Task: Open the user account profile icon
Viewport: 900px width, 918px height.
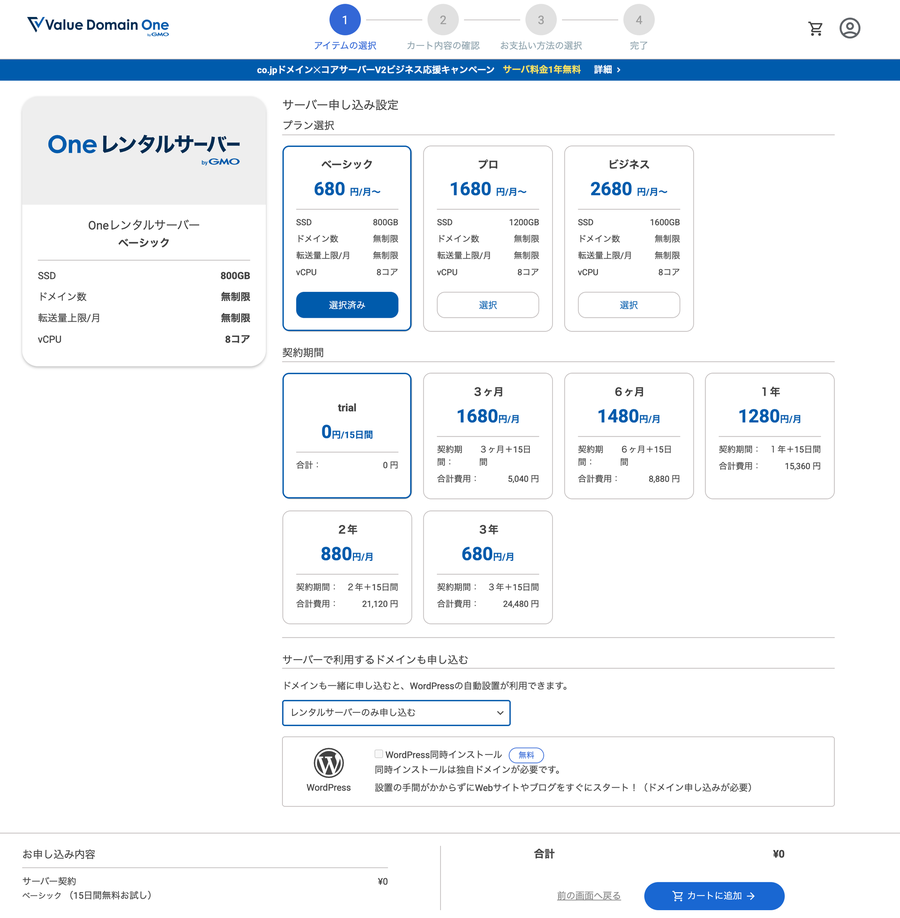Action: point(850,28)
